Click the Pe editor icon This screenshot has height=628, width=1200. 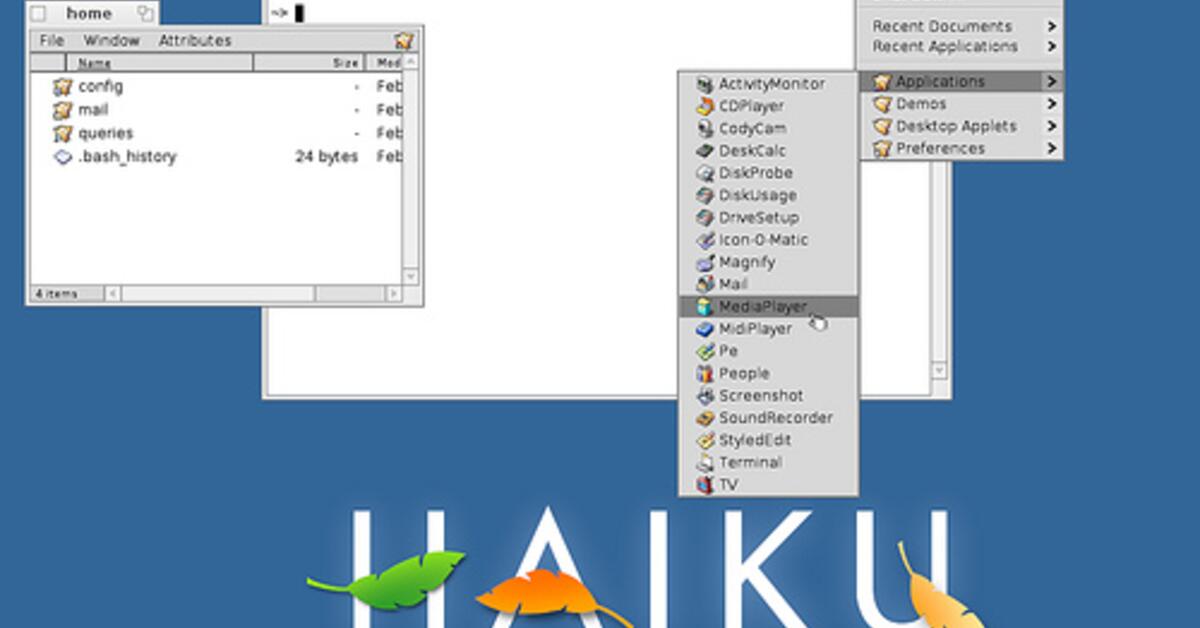click(704, 351)
